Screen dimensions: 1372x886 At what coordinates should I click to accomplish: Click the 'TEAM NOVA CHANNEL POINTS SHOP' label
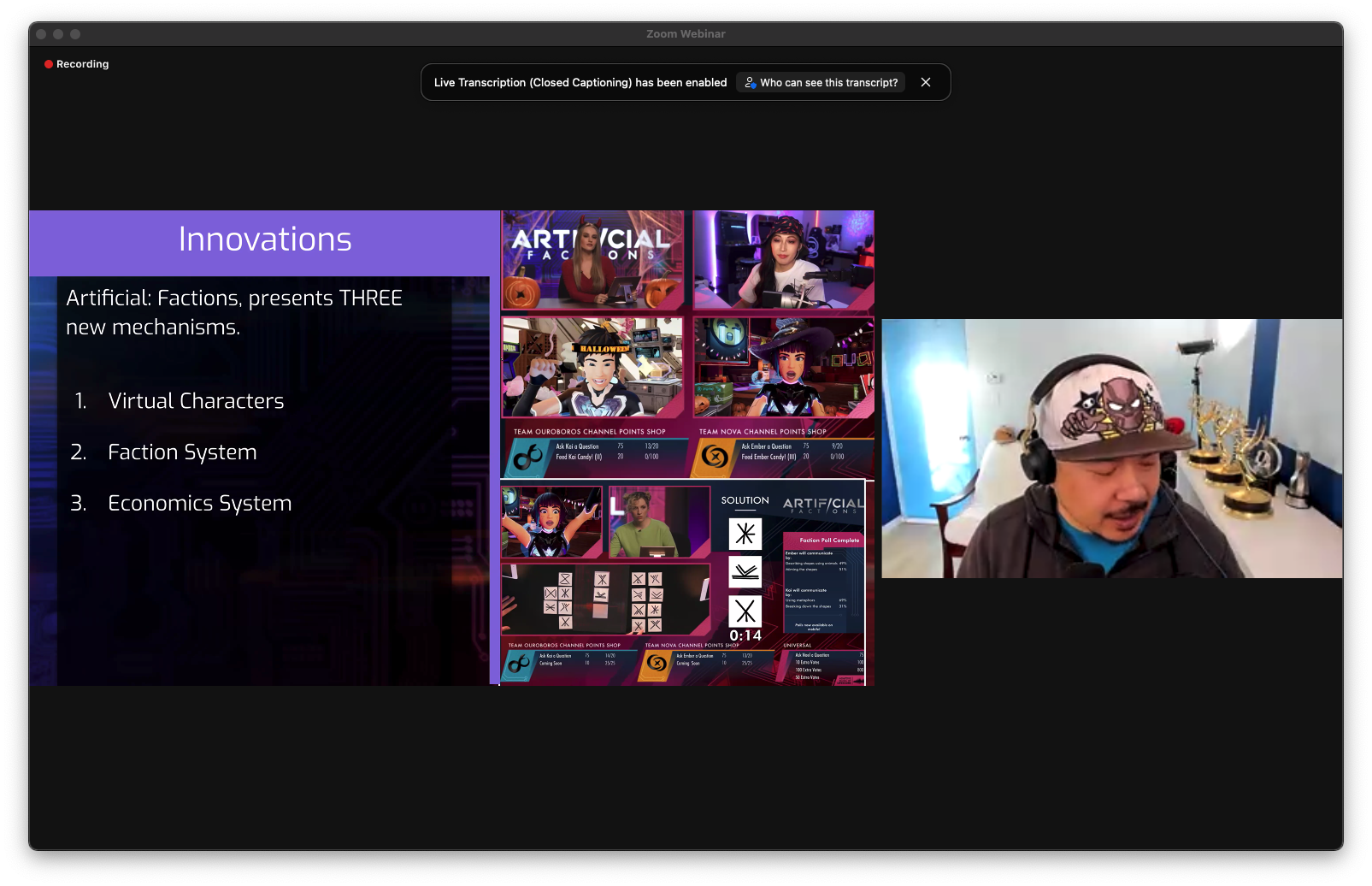763,432
